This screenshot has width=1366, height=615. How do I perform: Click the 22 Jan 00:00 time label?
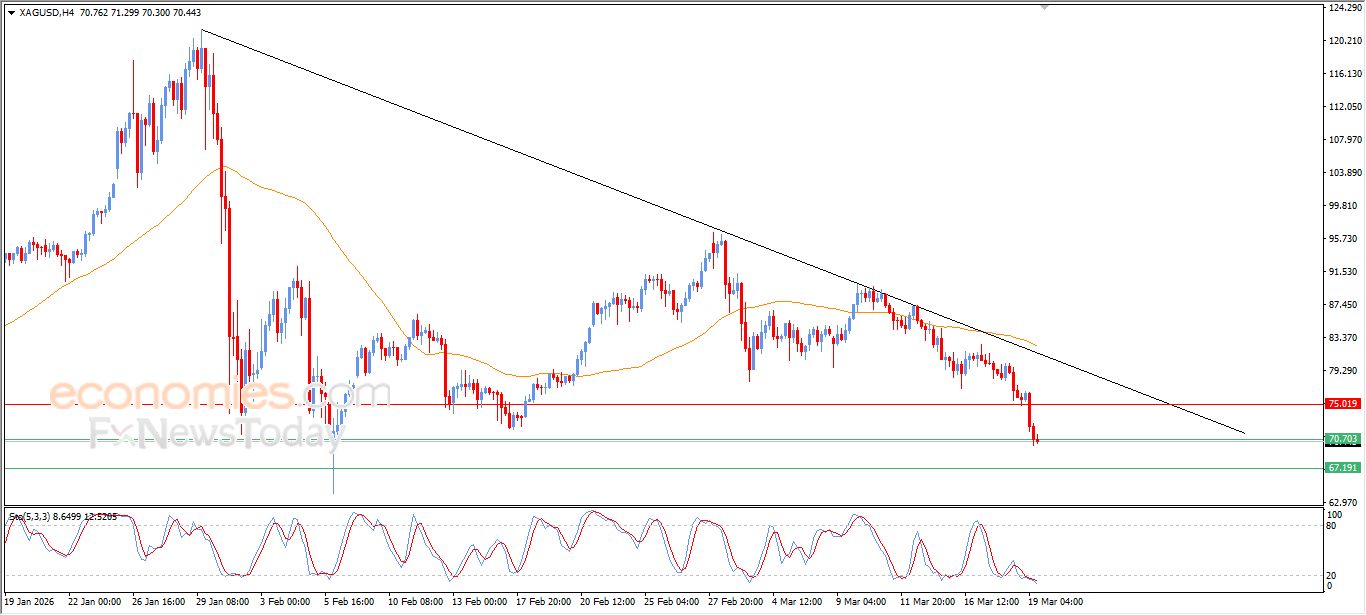(95, 602)
